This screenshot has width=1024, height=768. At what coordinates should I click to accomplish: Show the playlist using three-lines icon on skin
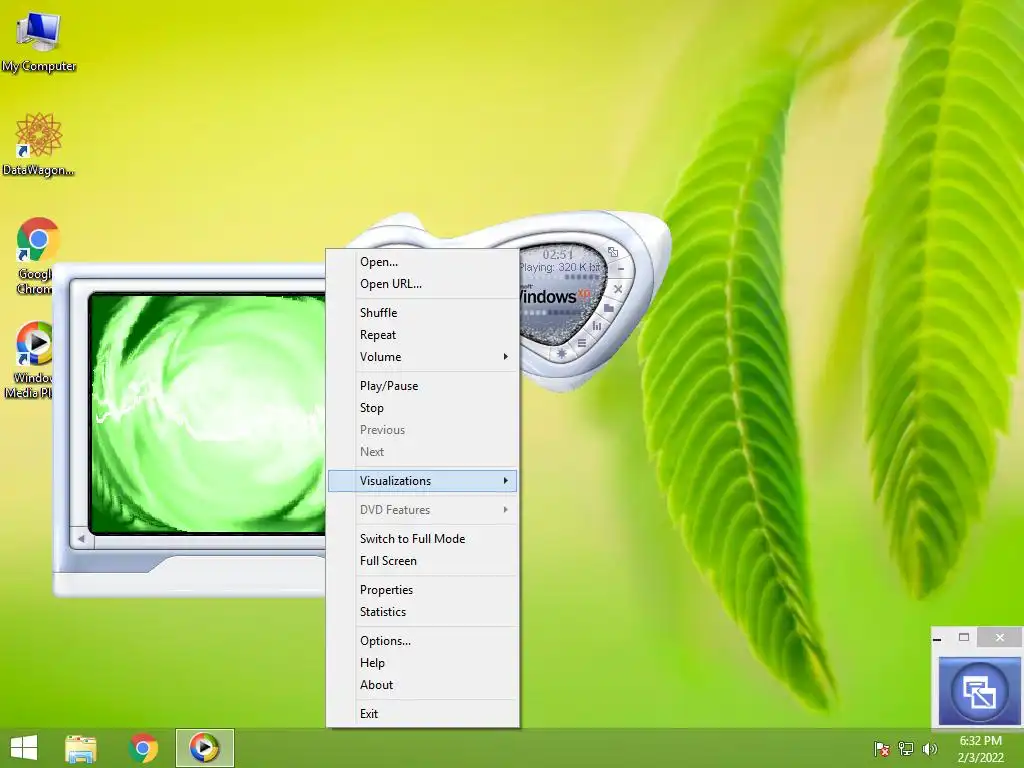(x=581, y=343)
